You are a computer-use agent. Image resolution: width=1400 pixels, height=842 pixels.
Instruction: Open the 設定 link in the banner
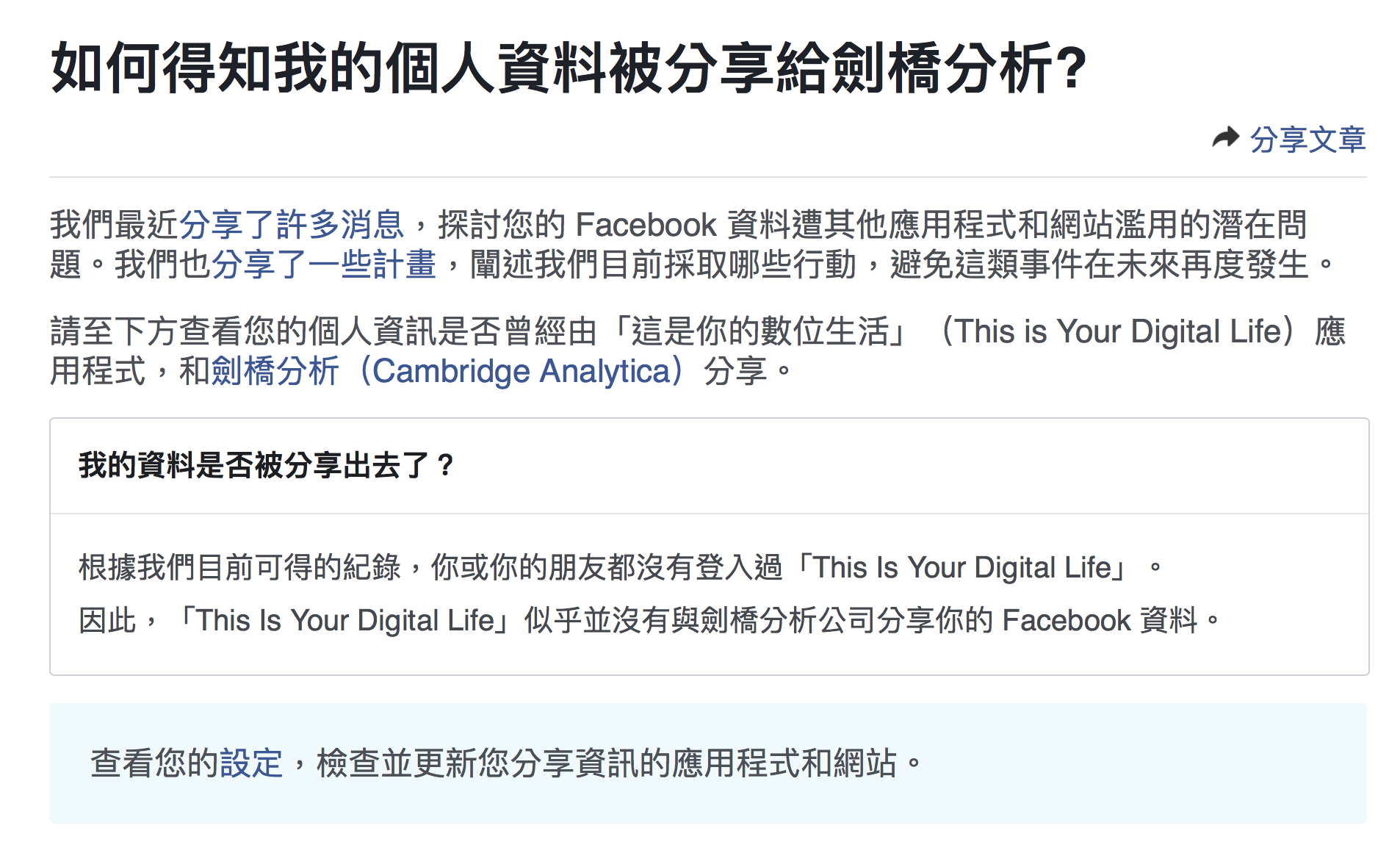click(250, 763)
